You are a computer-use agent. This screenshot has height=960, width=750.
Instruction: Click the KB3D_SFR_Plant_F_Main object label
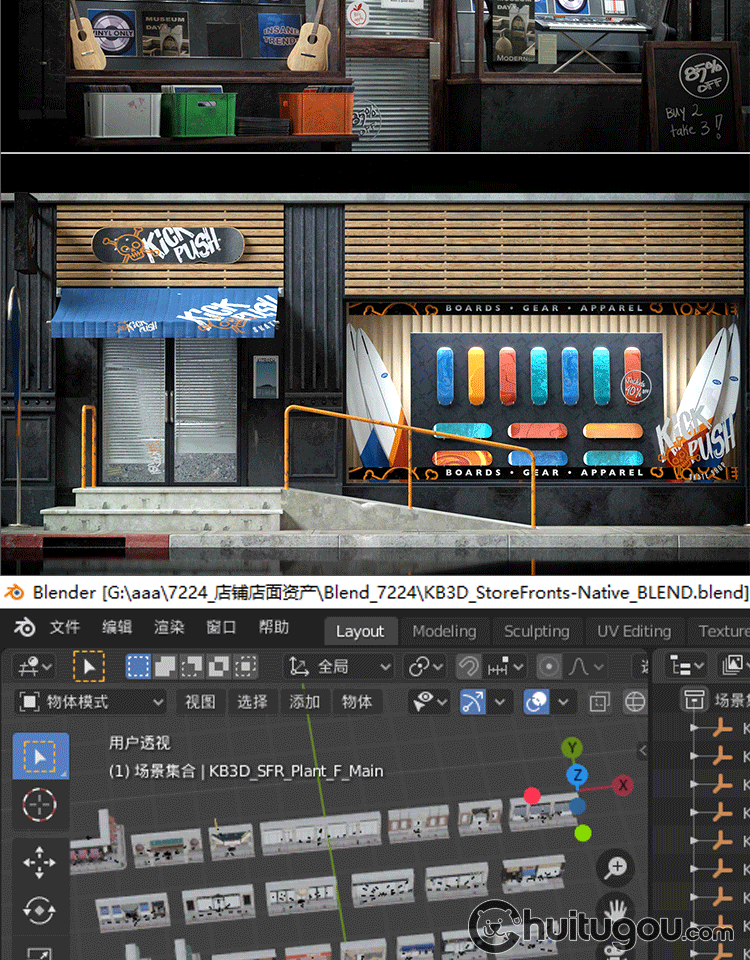point(296,771)
